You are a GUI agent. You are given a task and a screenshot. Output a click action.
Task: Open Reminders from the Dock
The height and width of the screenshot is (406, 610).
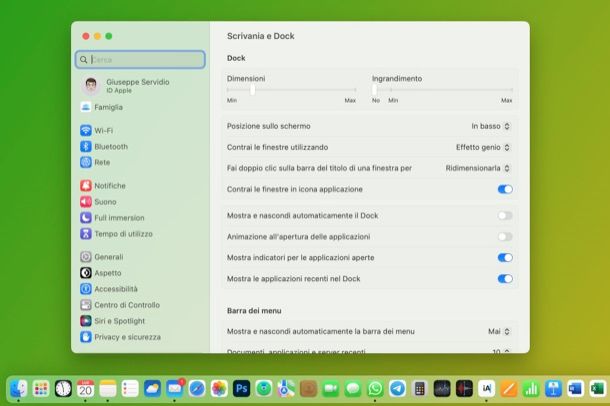click(130, 388)
